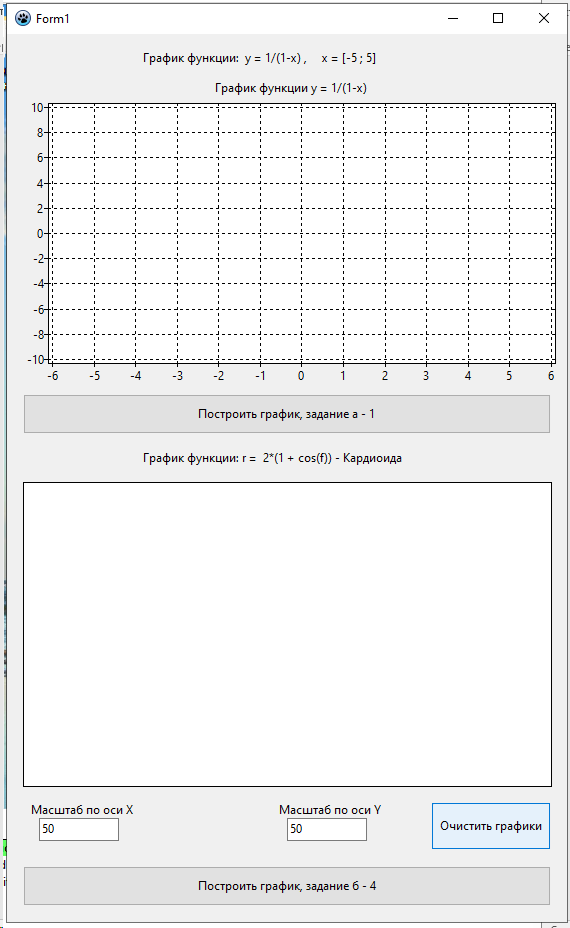Maximize the Form1 window
570x928 pixels.
pyautogui.click(x=498, y=18)
